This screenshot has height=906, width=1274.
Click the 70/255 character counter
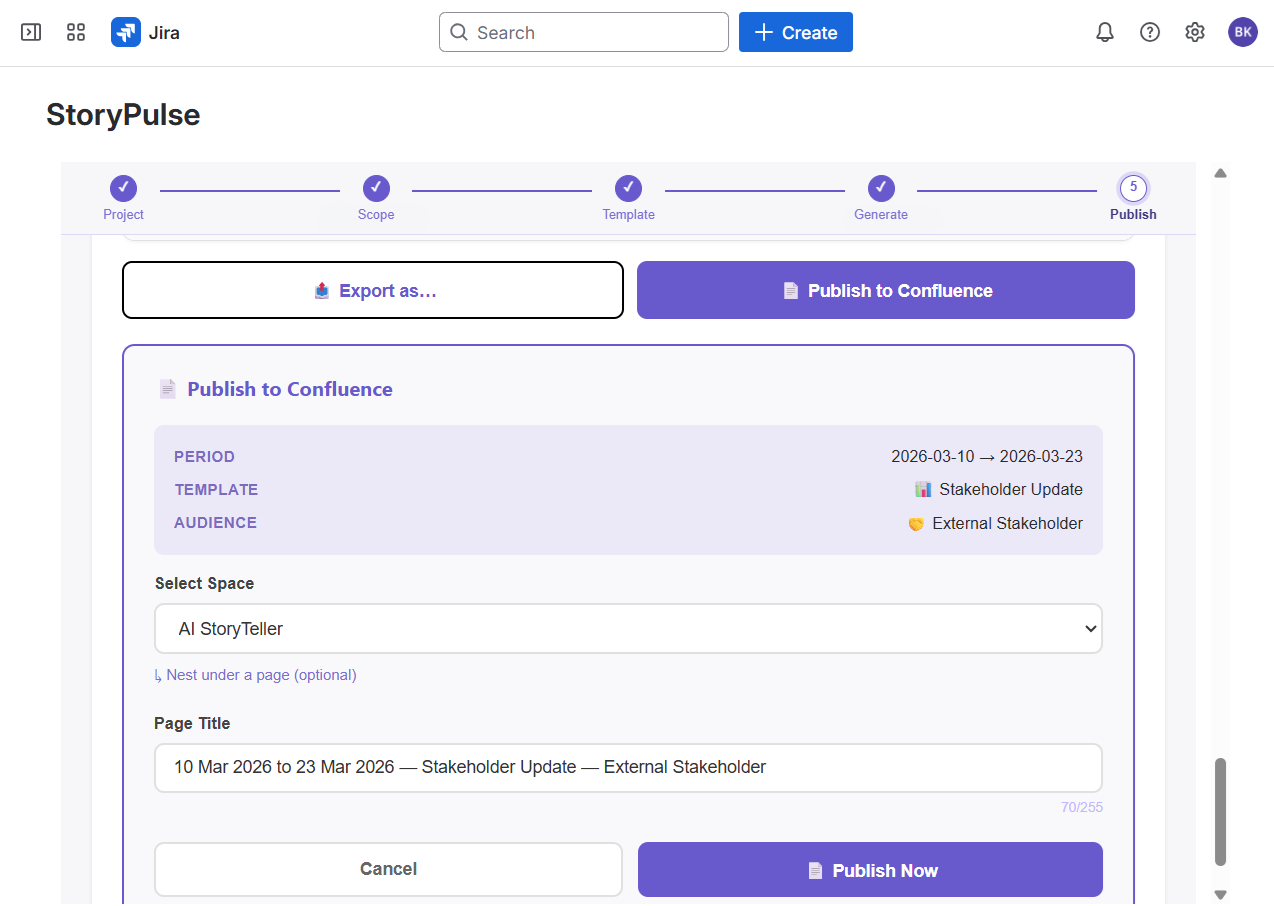(1082, 807)
